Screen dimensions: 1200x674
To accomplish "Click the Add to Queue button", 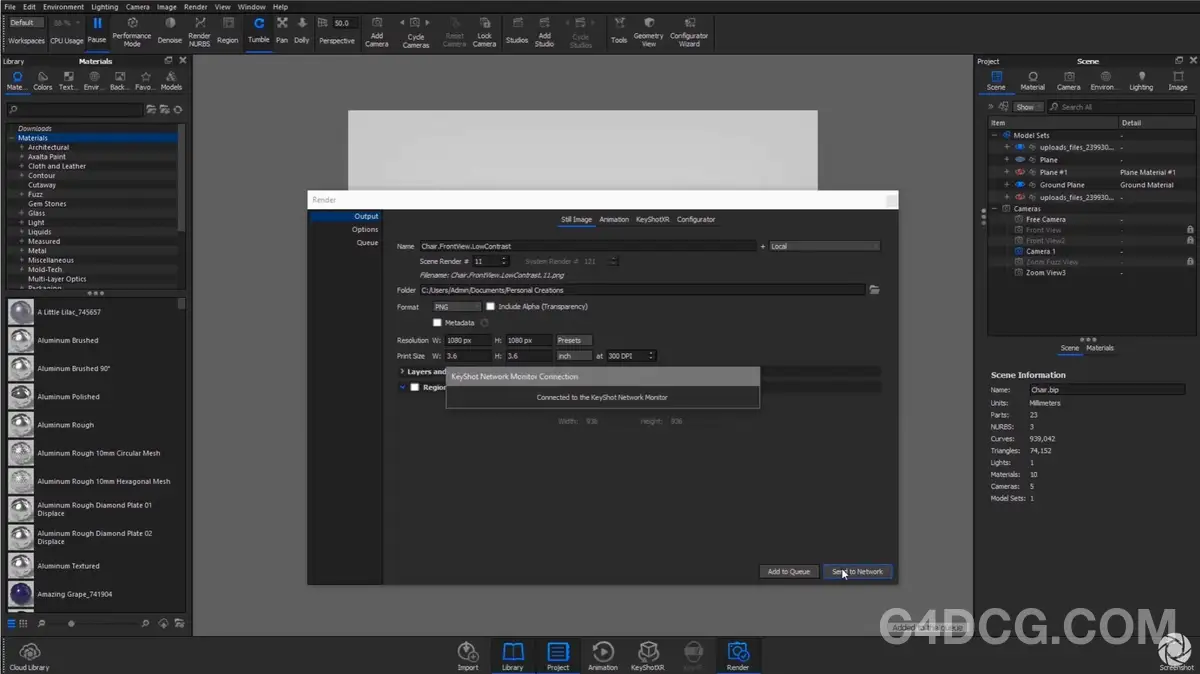I will [x=789, y=571].
